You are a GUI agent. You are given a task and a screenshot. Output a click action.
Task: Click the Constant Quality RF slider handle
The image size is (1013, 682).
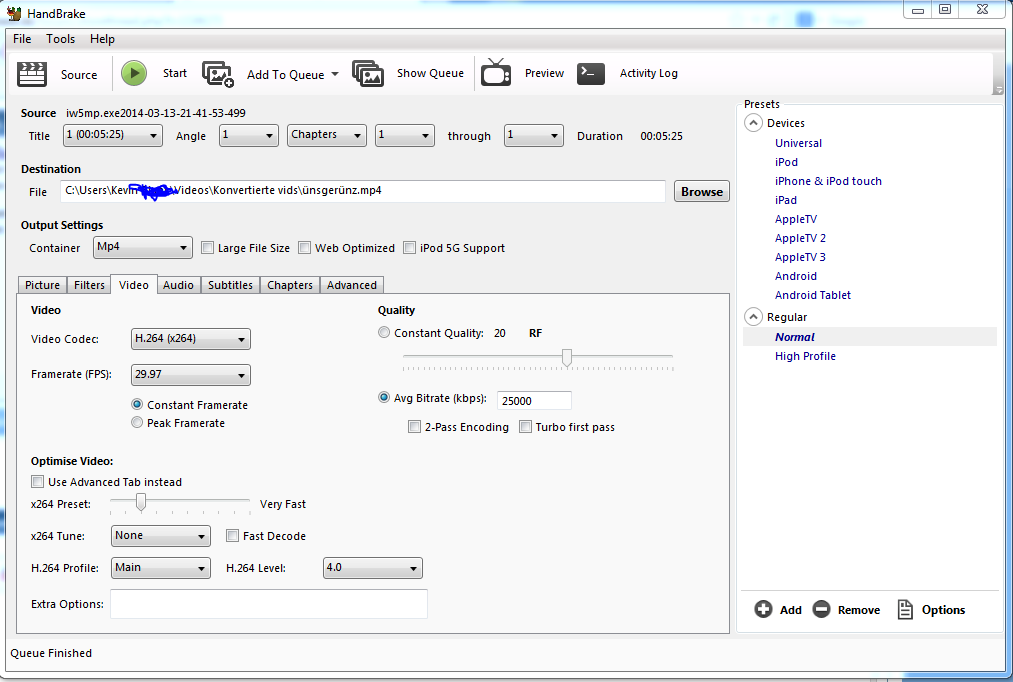567,357
